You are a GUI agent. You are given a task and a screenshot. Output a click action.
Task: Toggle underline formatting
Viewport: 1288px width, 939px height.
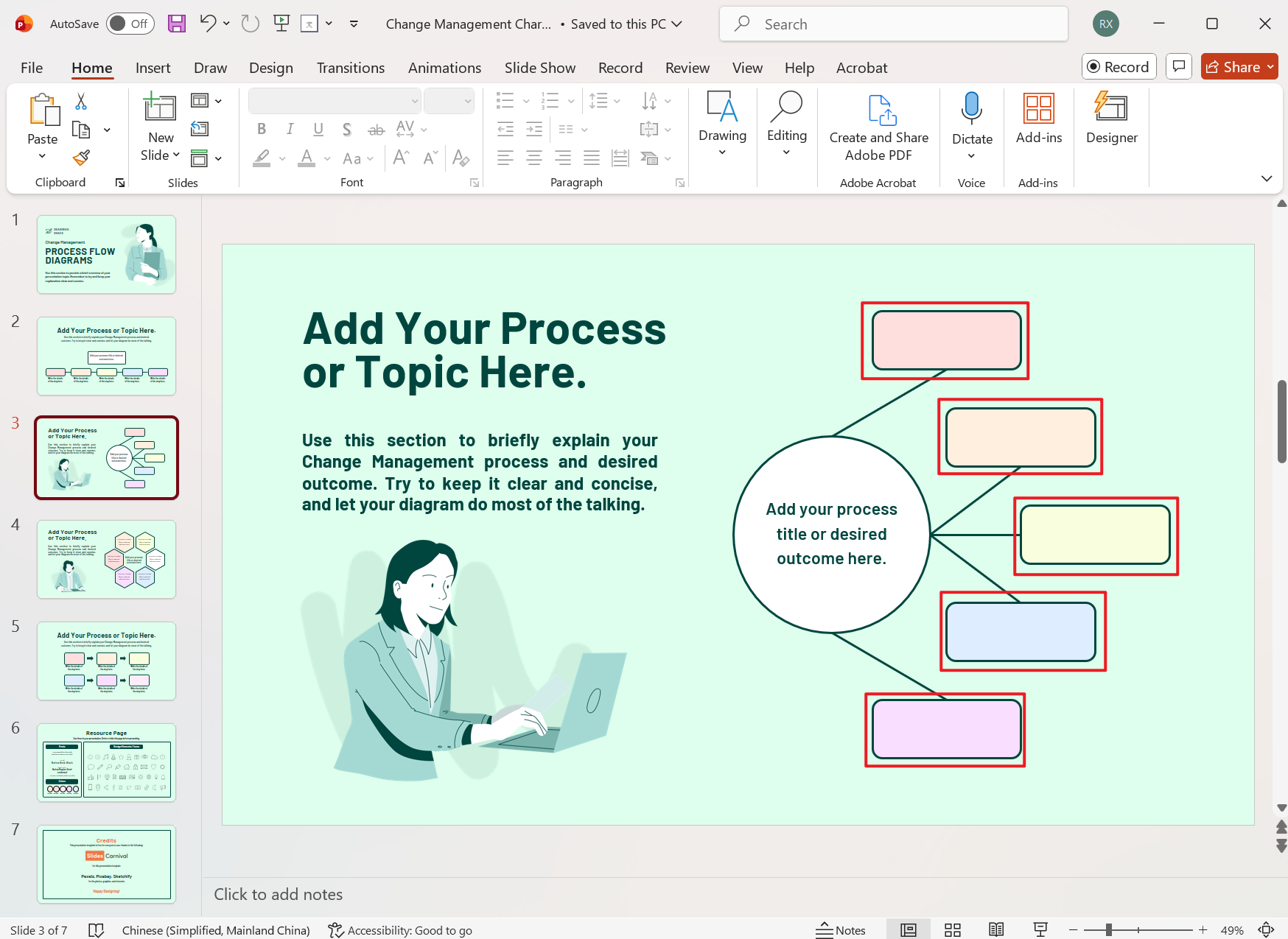pos(318,129)
